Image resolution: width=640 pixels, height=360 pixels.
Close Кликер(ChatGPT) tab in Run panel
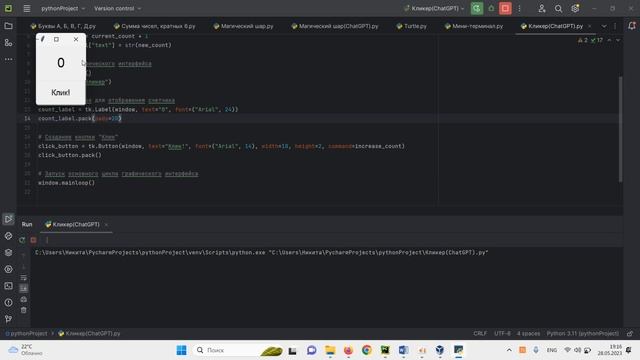[106, 224]
